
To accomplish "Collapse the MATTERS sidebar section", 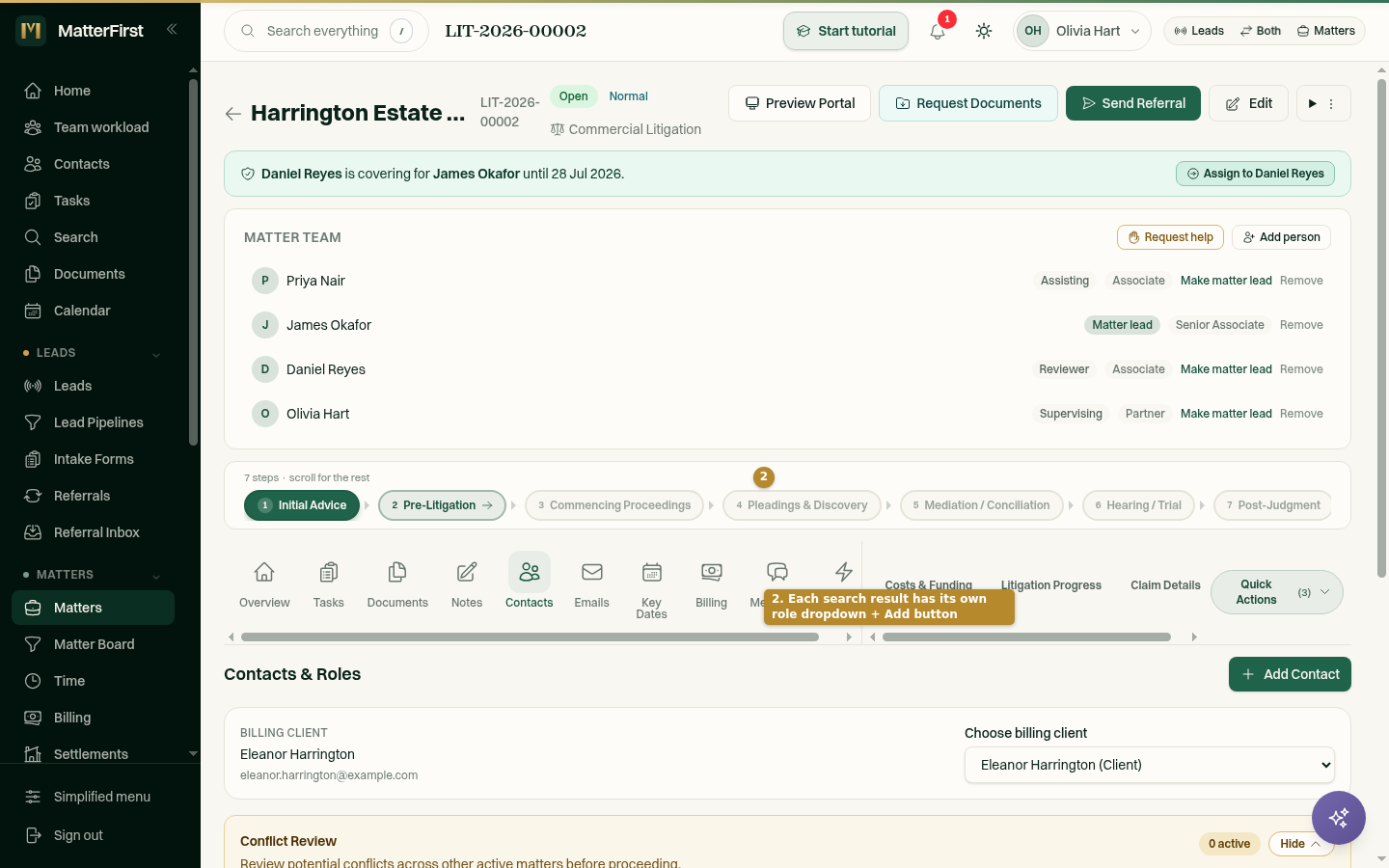I will click(94, 575).
